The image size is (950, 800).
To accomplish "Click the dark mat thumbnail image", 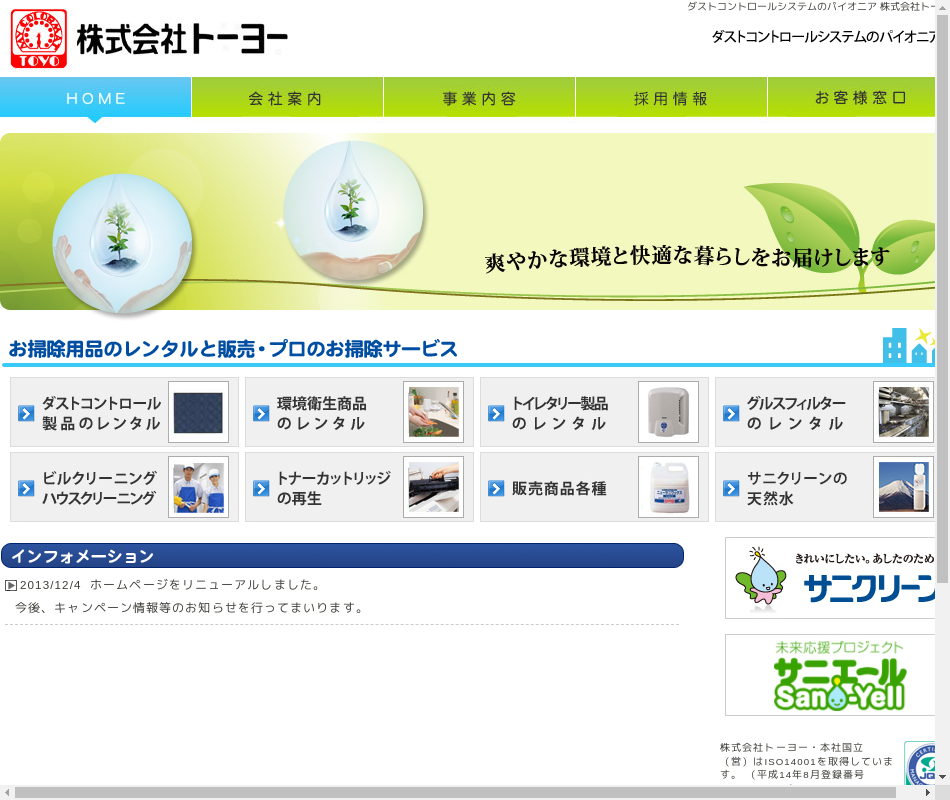I will coord(198,412).
